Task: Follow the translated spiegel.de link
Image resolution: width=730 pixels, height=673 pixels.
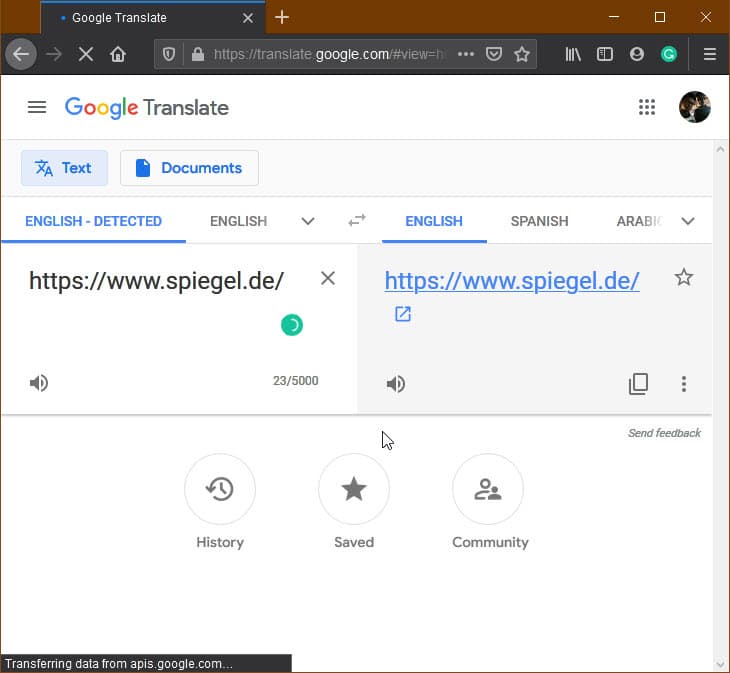Action: 512,281
